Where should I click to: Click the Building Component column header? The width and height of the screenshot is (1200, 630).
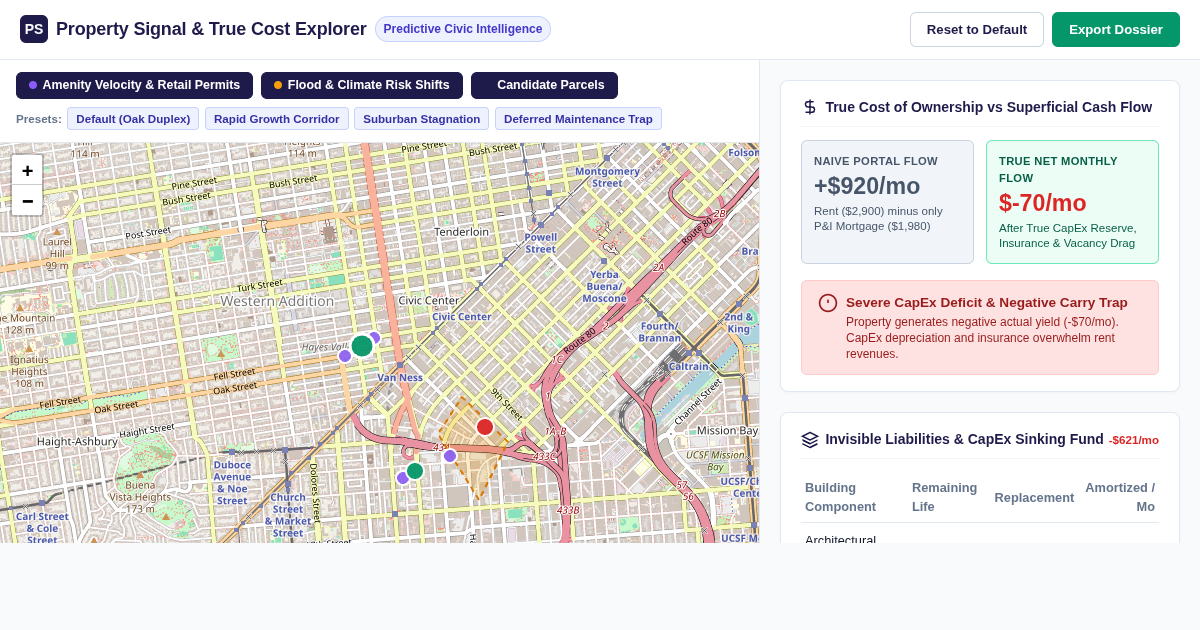tap(840, 497)
